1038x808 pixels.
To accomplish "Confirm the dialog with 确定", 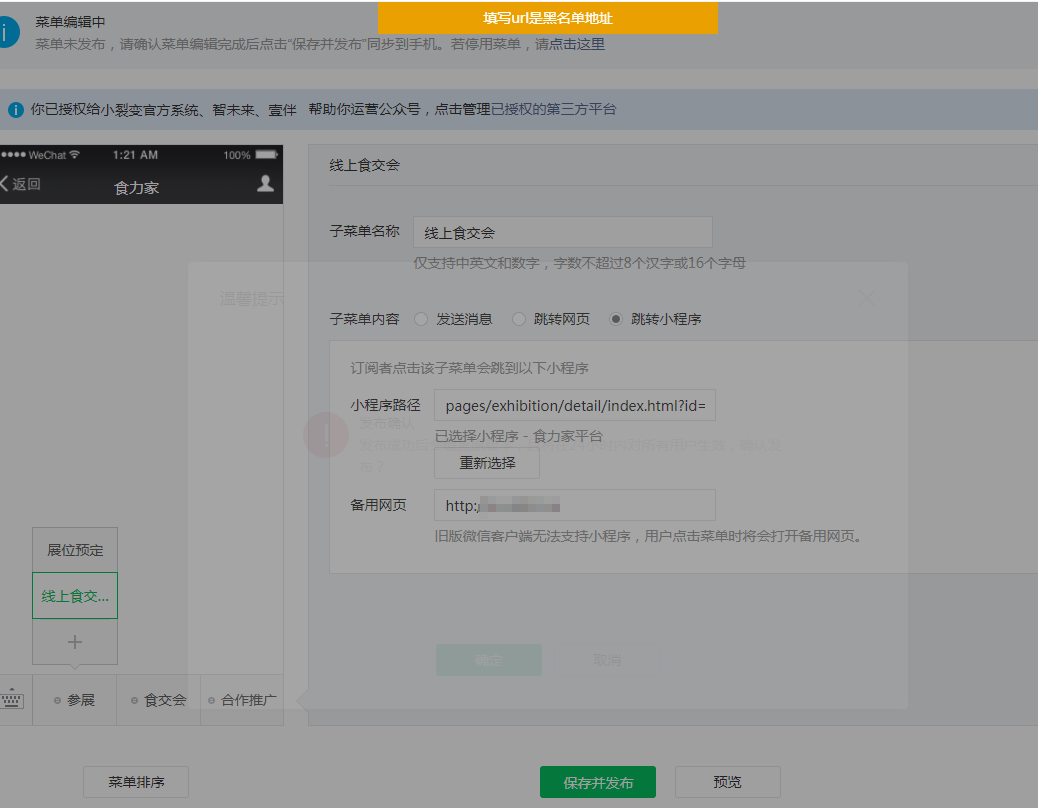I will point(489,660).
